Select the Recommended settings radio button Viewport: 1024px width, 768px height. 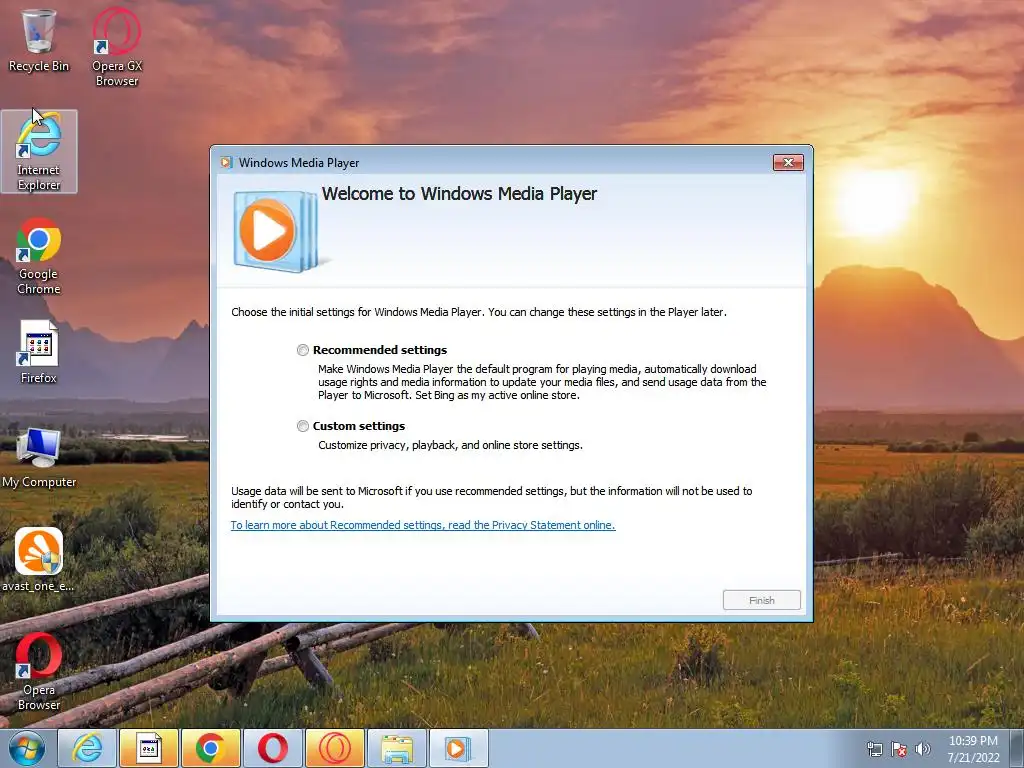tap(302, 350)
